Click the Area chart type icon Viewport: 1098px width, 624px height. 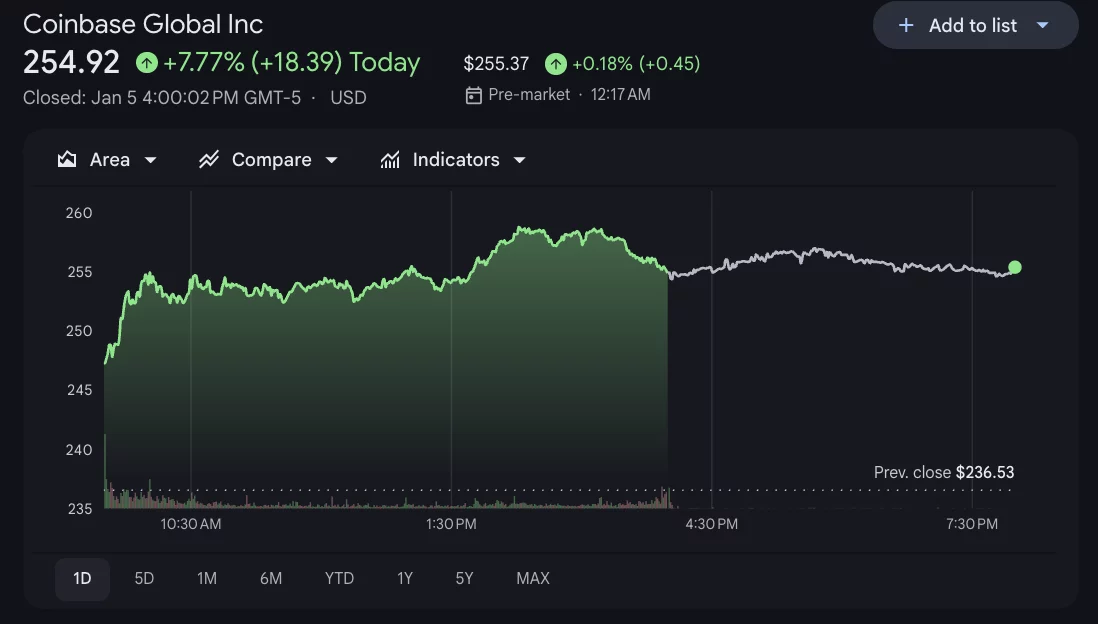tap(67, 160)
